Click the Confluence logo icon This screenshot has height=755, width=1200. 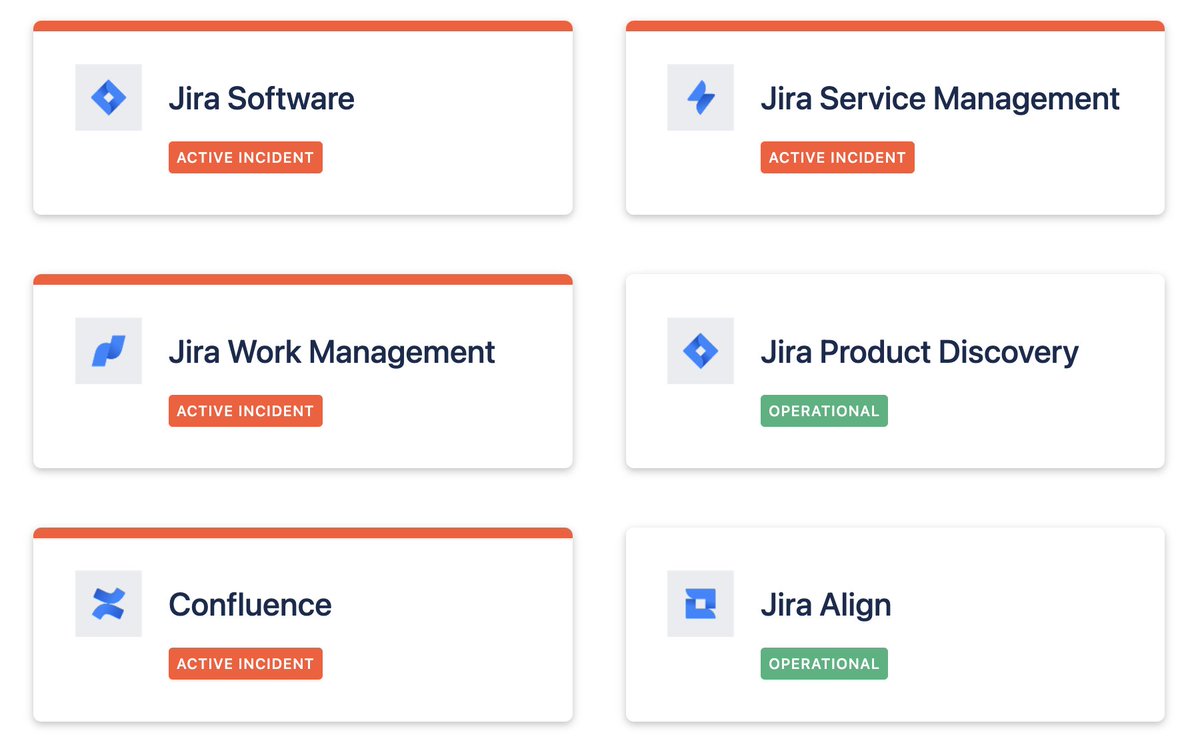point(108,603)
